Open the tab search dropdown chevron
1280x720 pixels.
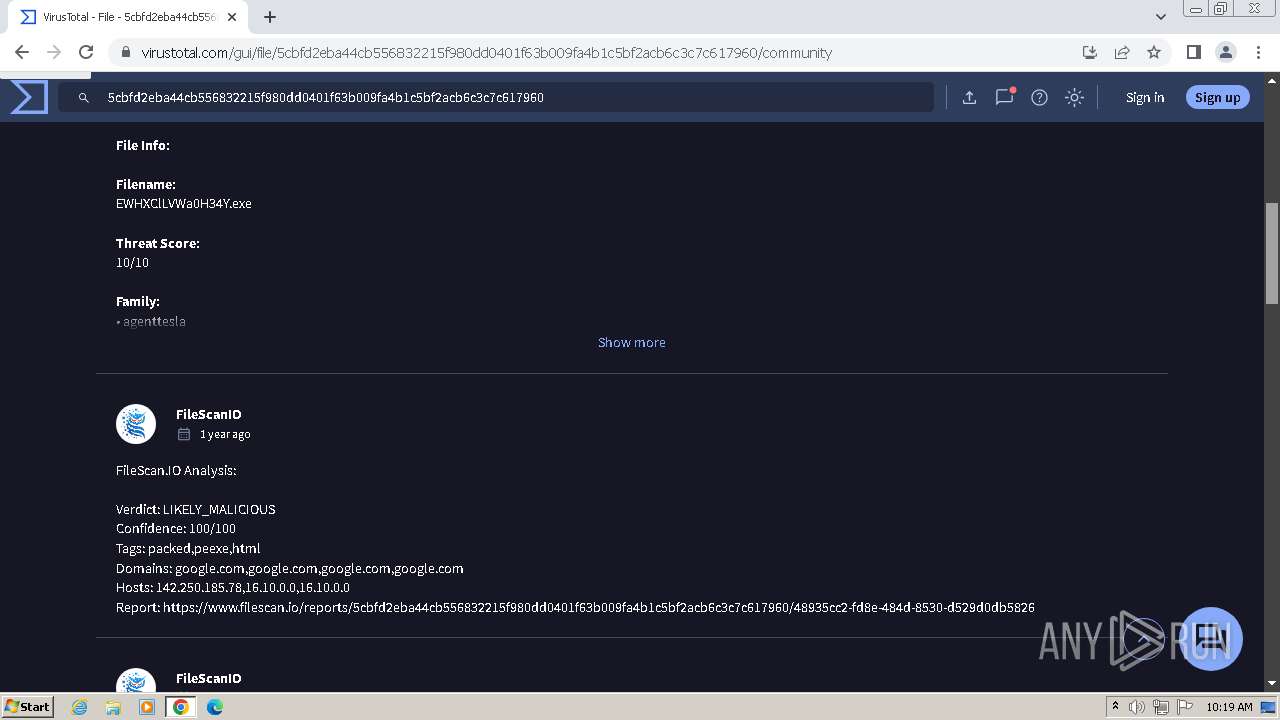(1161, 17)
